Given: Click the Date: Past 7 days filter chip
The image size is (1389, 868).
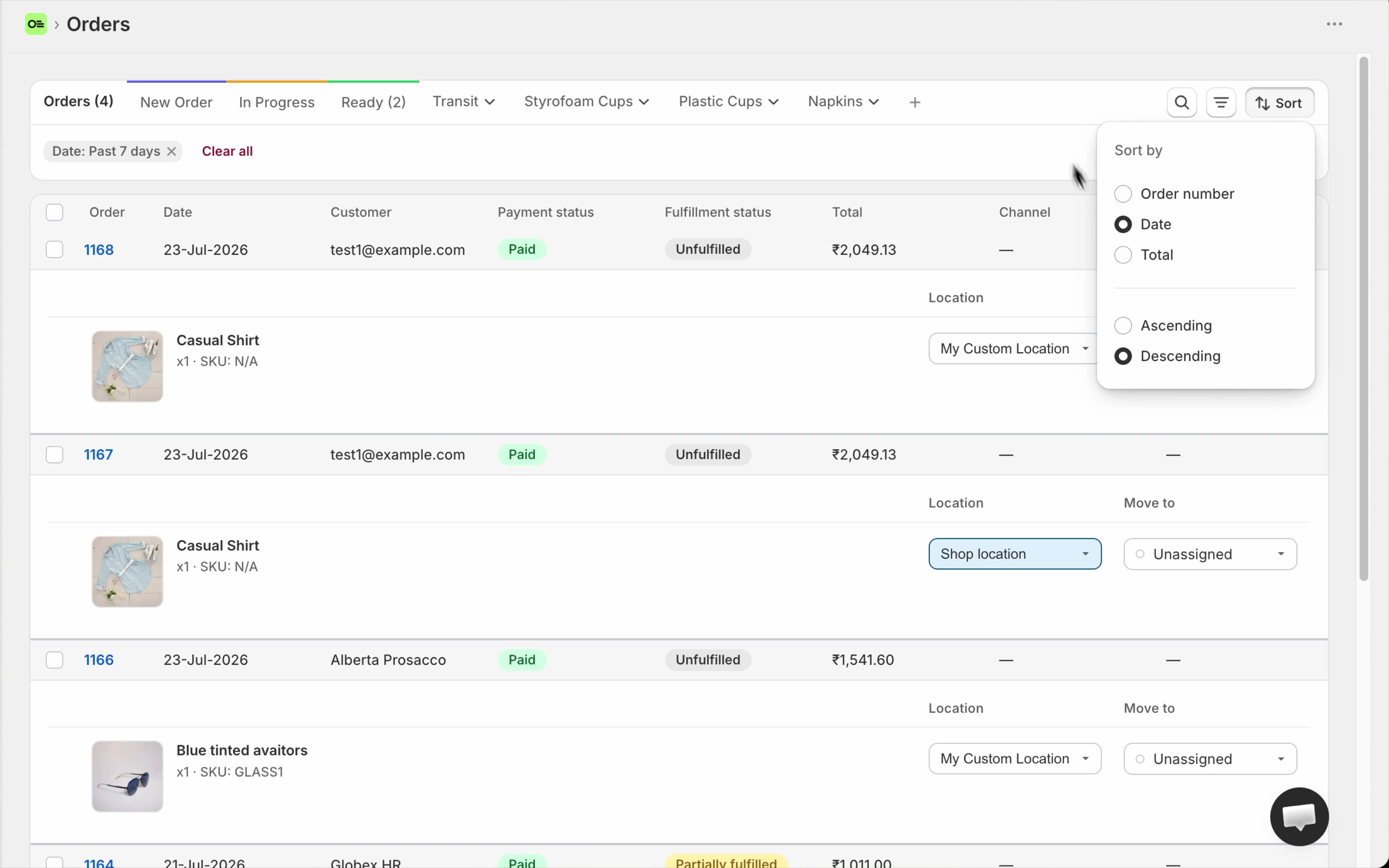Looking at the screenshot, I should [113, 151].
